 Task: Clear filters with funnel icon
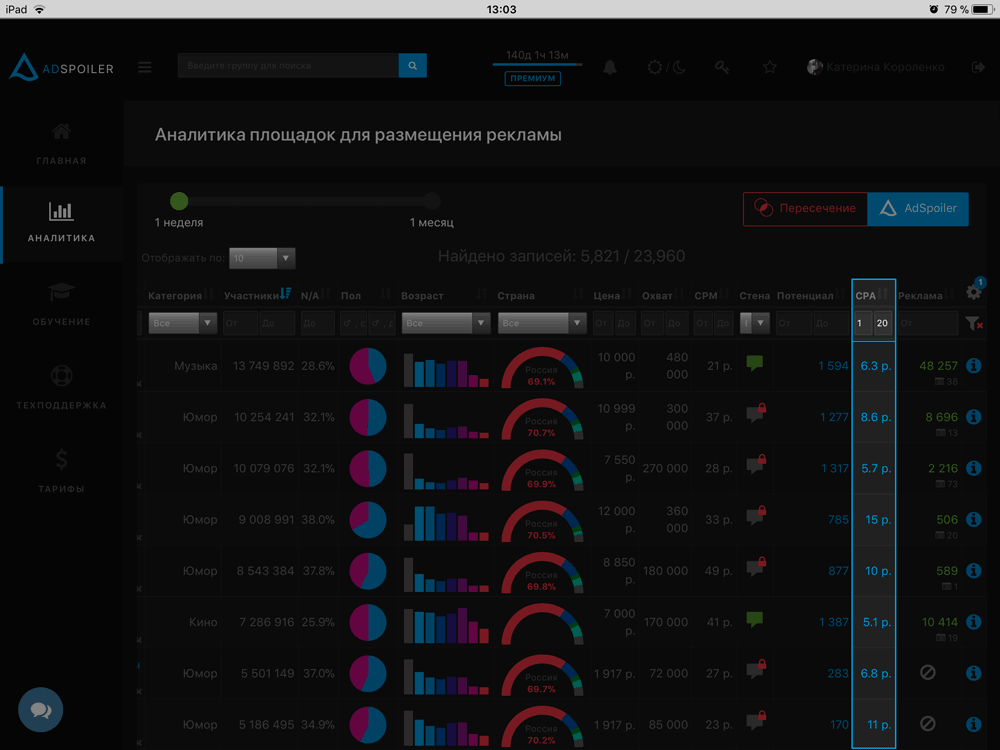[974, 324]
